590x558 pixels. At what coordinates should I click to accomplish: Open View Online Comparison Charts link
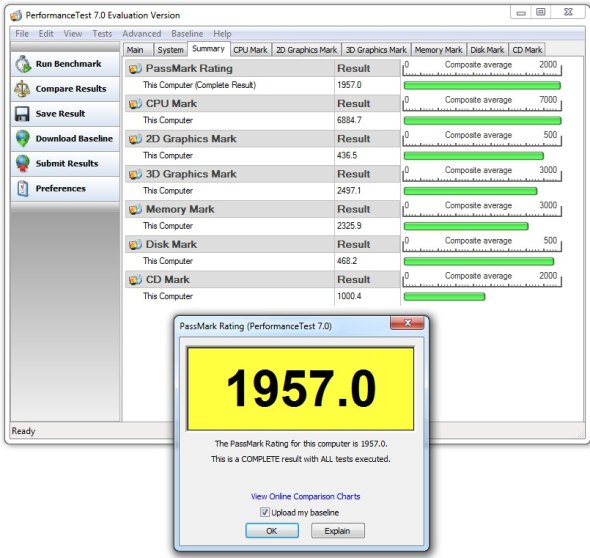click(306, 496)
